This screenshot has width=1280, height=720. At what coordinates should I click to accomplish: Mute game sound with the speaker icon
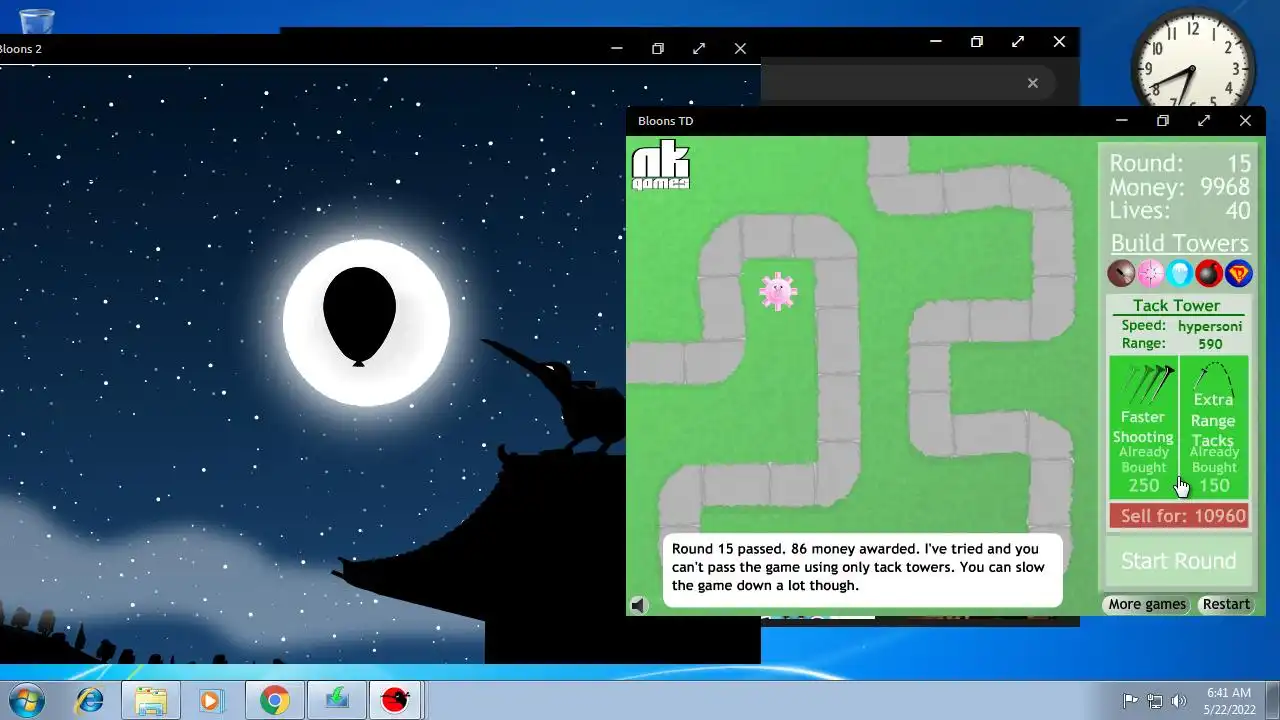point(639,604)
